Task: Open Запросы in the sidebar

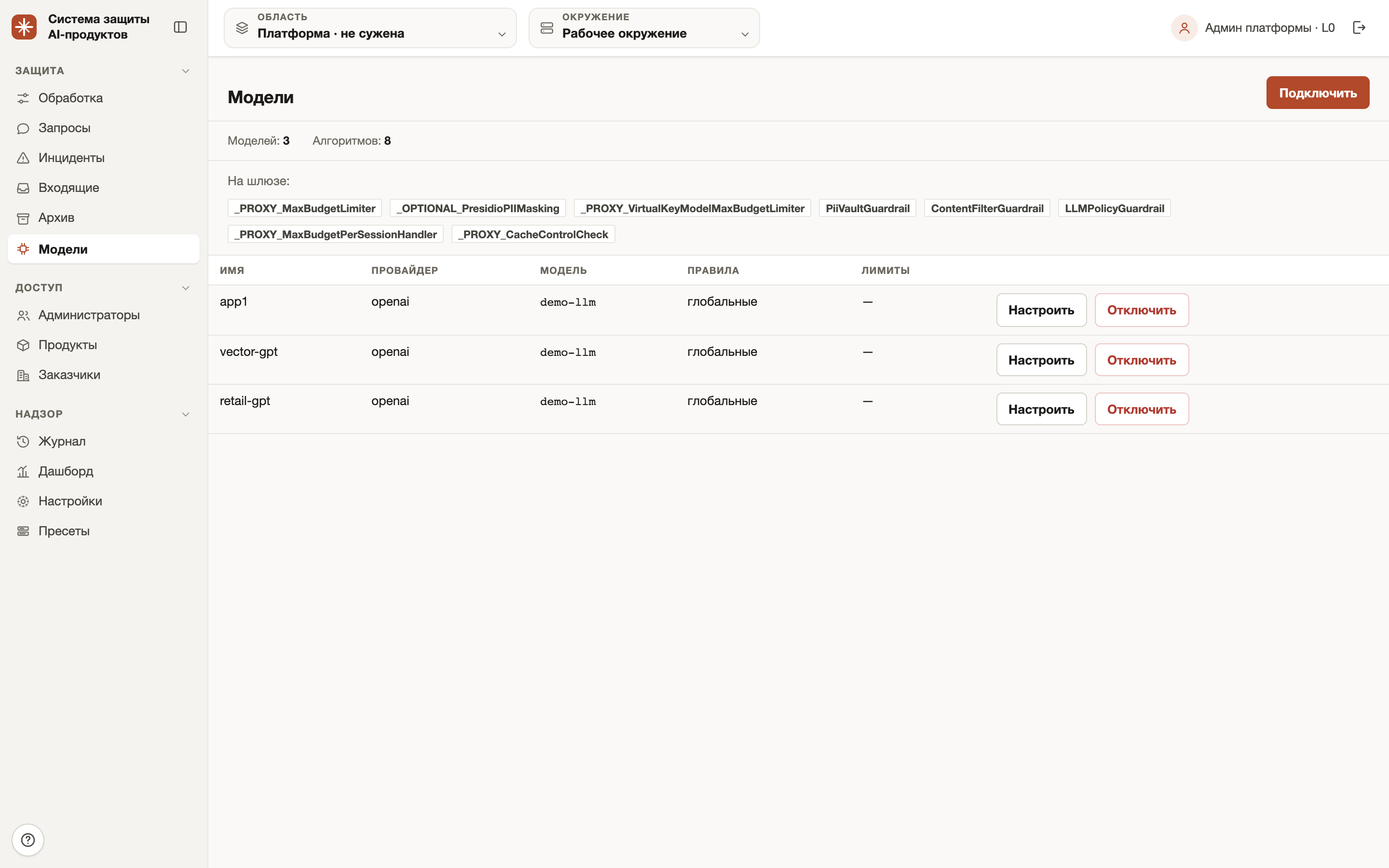Action: (x=103, y=128)
